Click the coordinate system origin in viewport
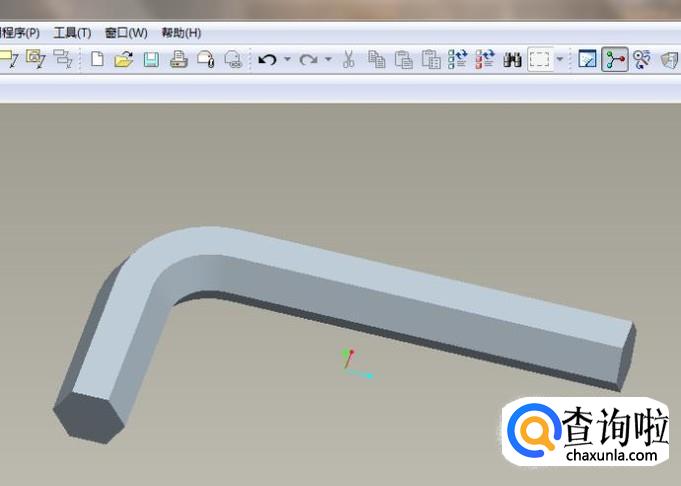 pos(347,367)
